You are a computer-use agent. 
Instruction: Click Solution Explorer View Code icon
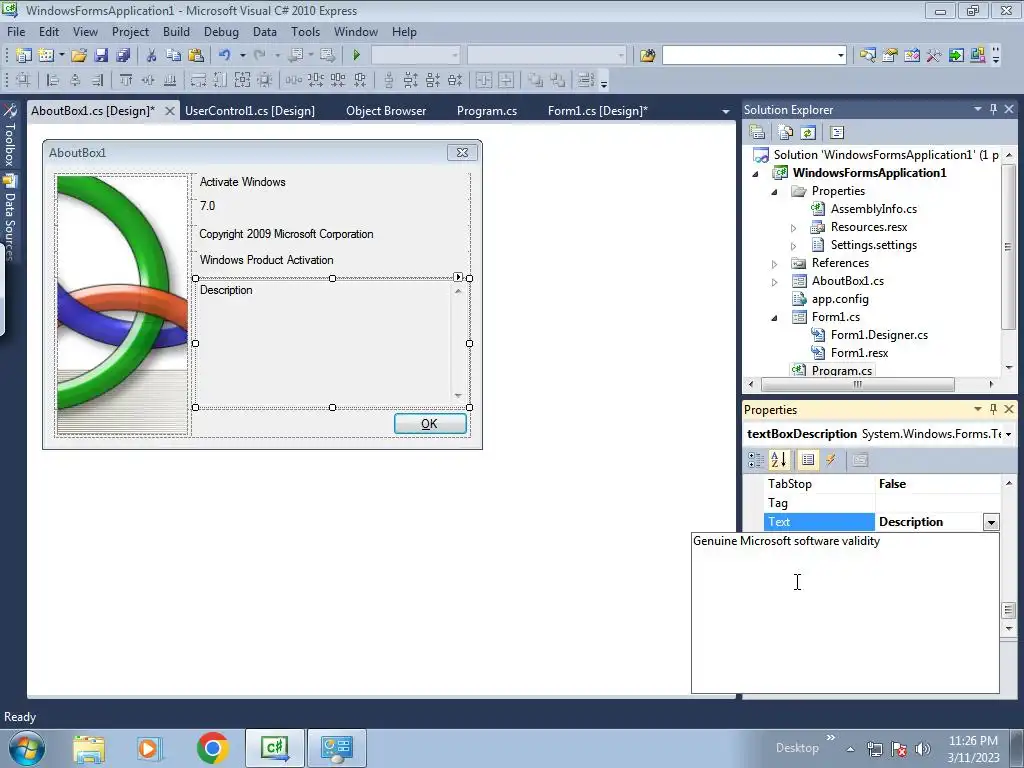click(837, 133)
